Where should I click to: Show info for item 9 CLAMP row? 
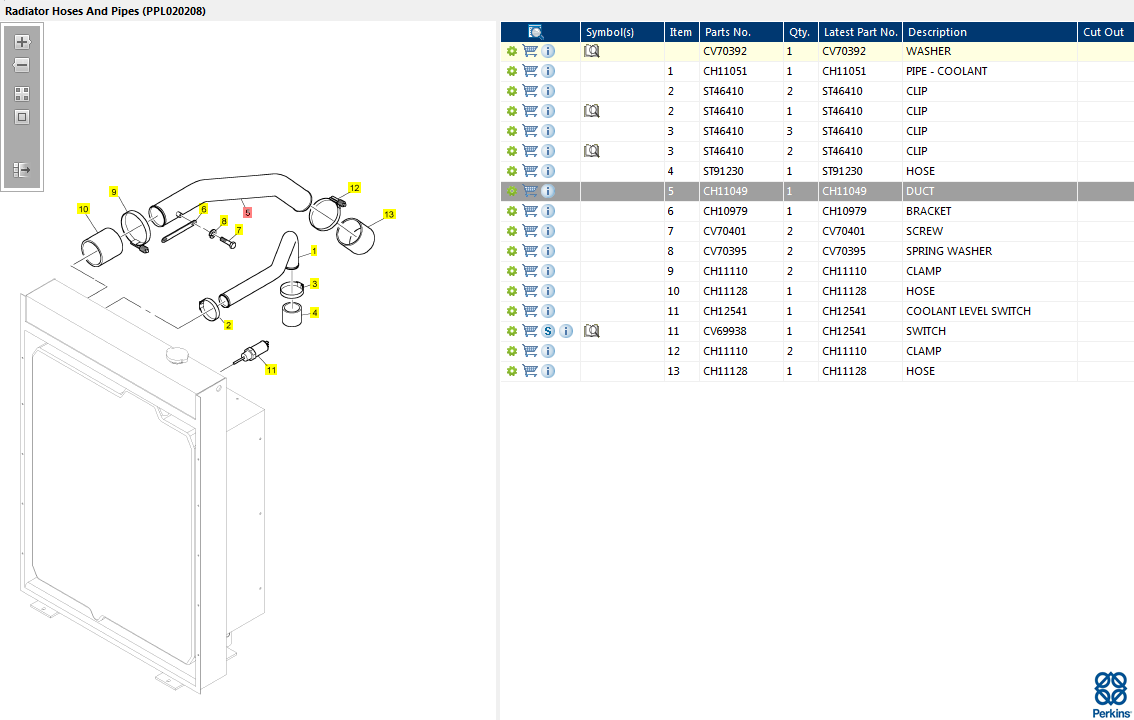click(x=548, y=271)
